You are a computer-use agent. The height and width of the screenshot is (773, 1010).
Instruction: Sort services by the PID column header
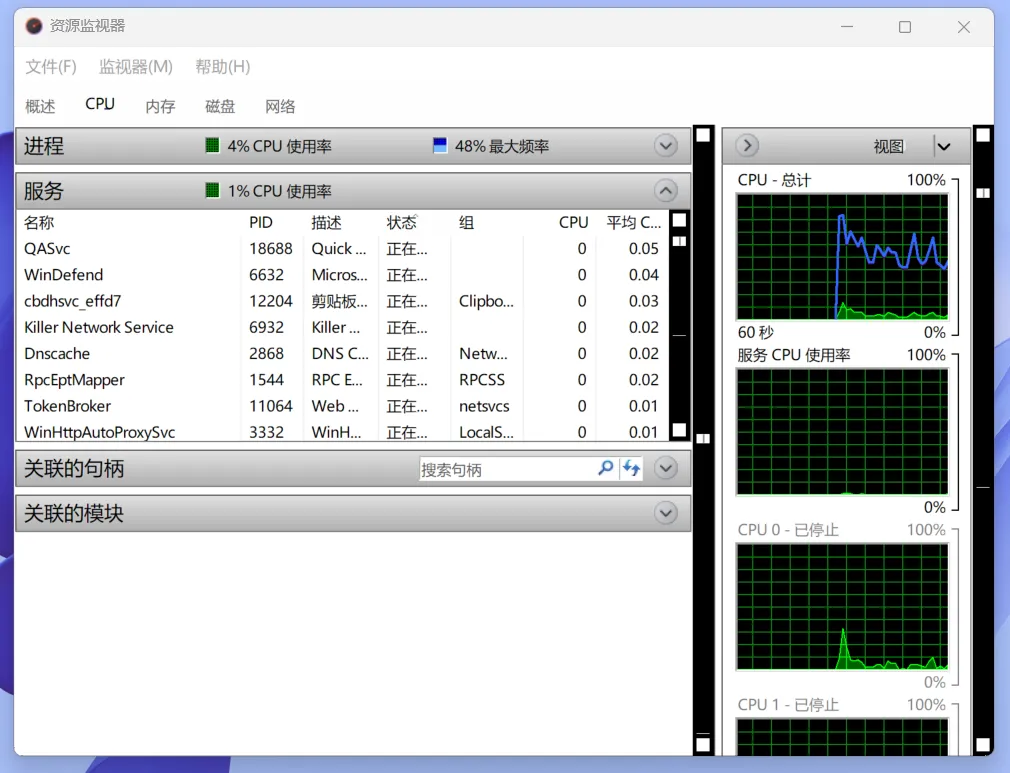(261, 222)
